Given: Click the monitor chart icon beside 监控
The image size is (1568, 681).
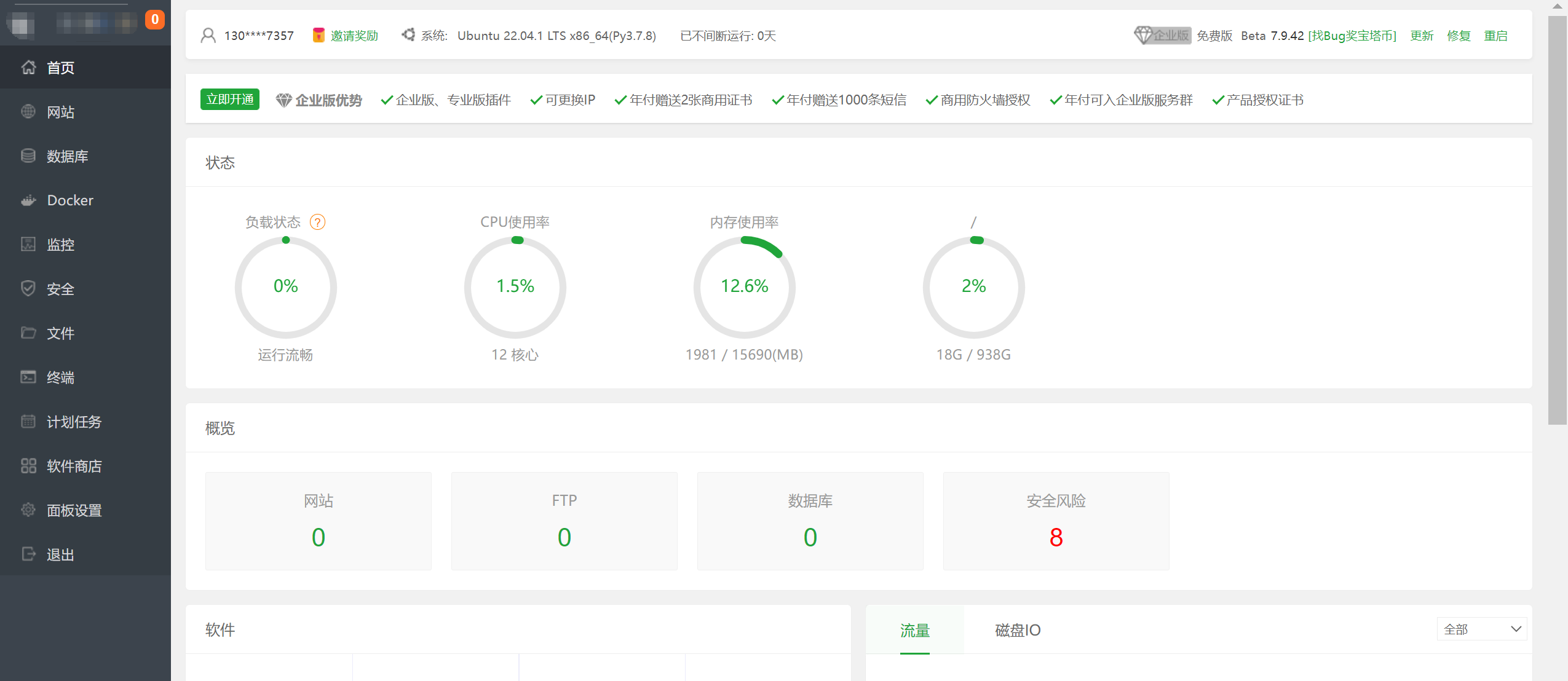Looking at the screenshot, I should point(28,244).
